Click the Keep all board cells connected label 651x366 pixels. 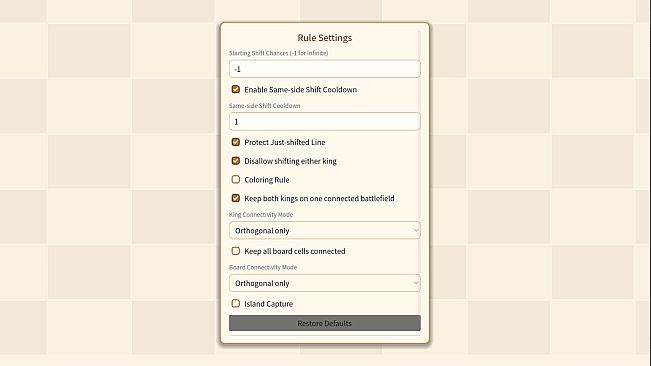coord(295,251)
